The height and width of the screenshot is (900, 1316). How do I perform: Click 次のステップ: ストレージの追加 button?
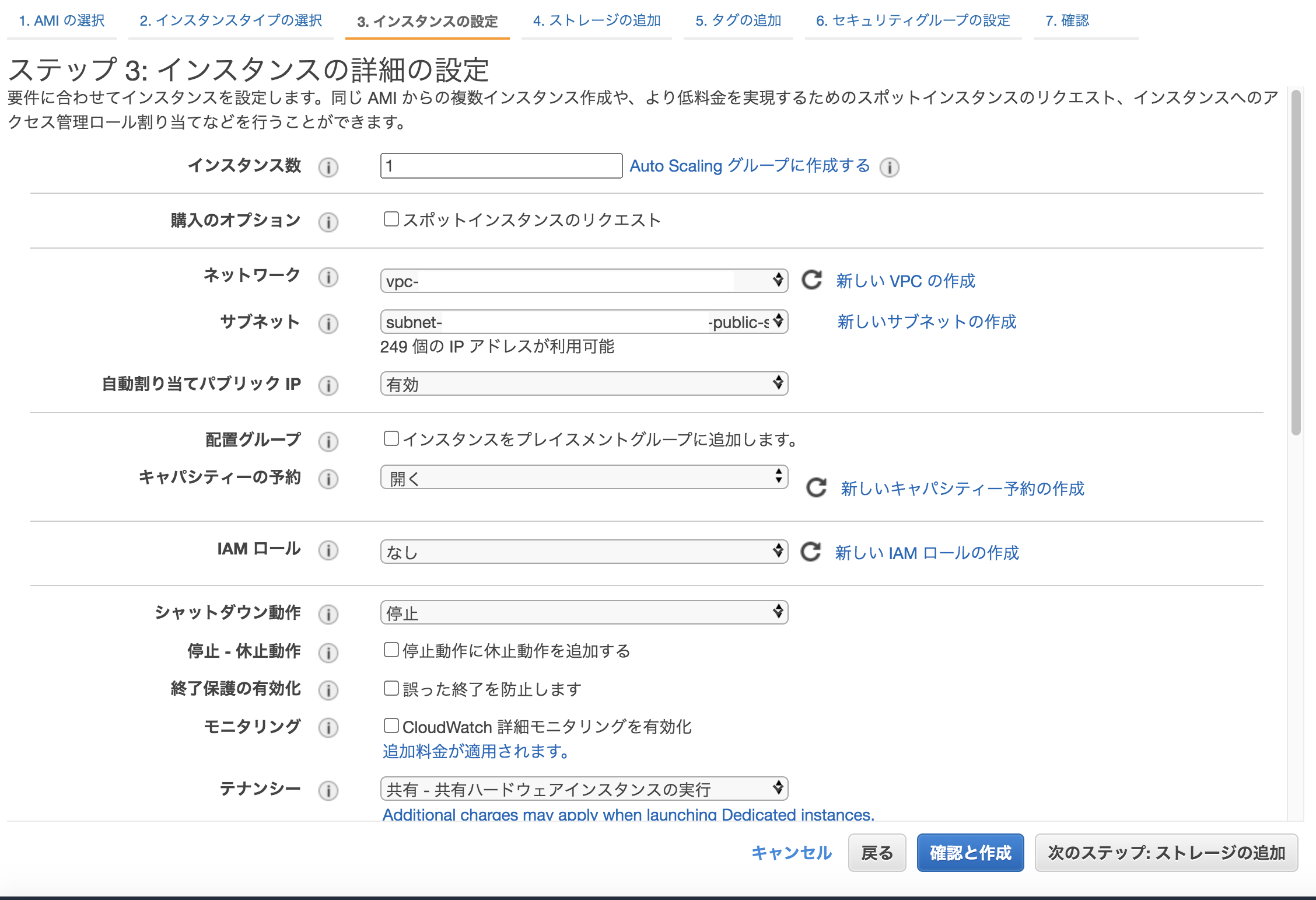1166,853
